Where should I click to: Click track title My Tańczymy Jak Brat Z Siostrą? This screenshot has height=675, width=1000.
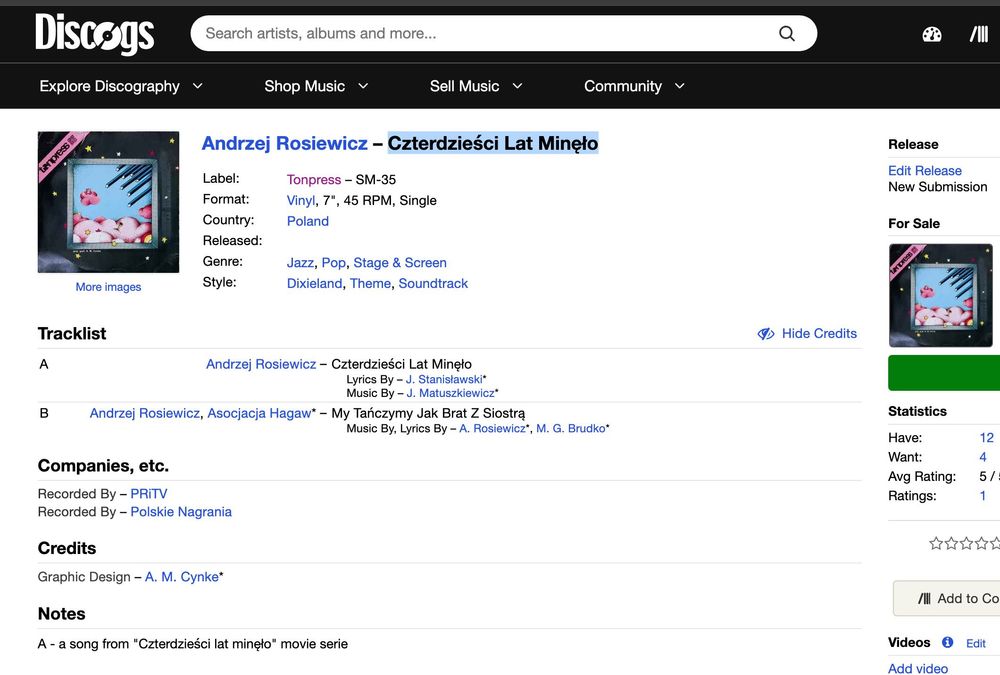click(x=428, y=413)
